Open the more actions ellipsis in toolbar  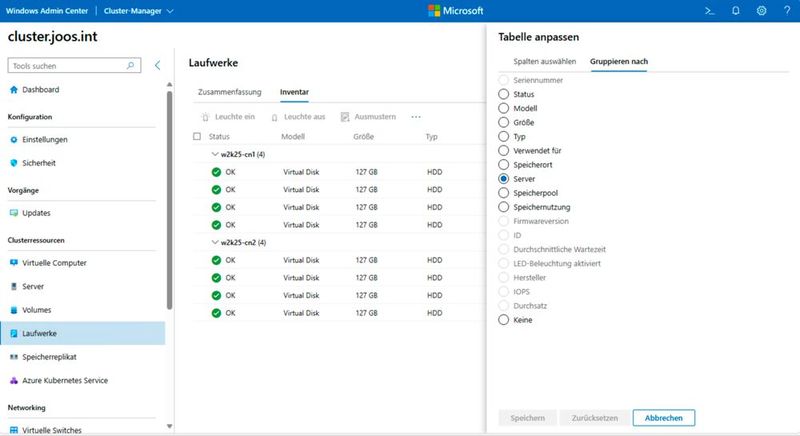pos(416,117)
